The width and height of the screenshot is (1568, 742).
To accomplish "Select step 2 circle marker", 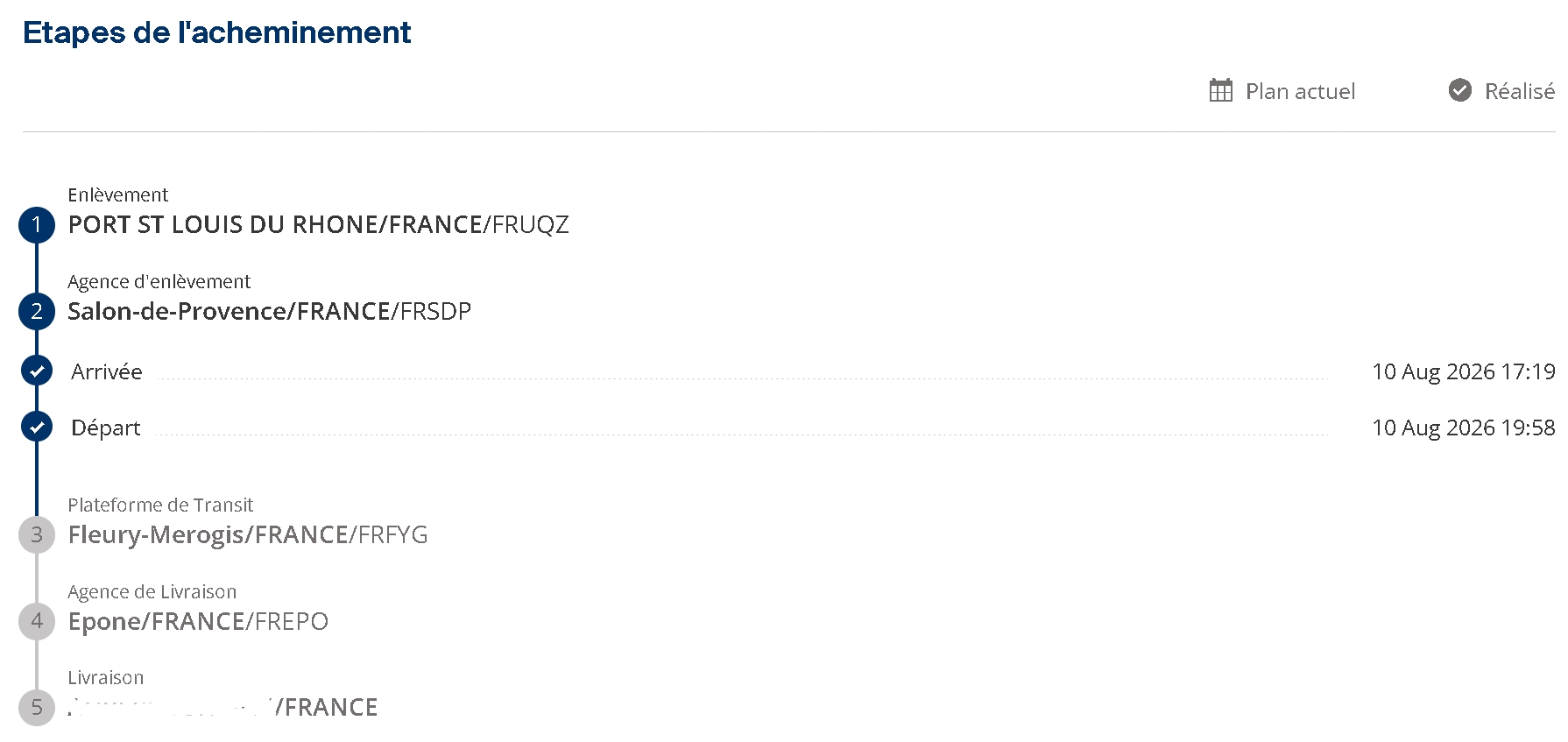I will pyautogui.click(x=37, y=311).
